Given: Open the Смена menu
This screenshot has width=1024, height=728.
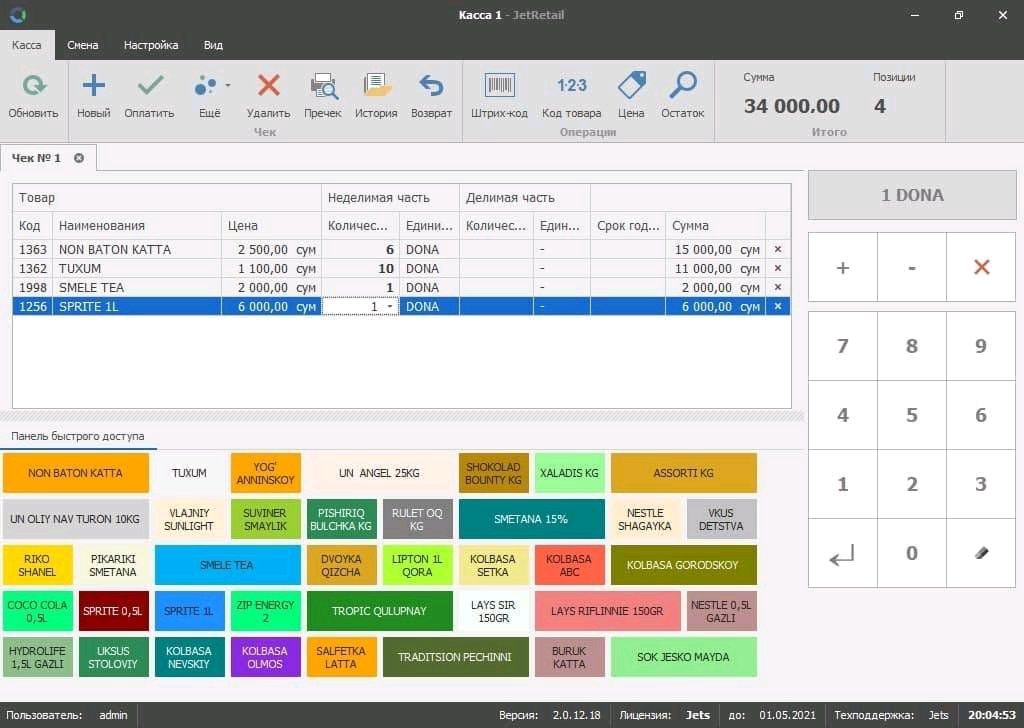Looking at the screenshot, I should 82,45.
